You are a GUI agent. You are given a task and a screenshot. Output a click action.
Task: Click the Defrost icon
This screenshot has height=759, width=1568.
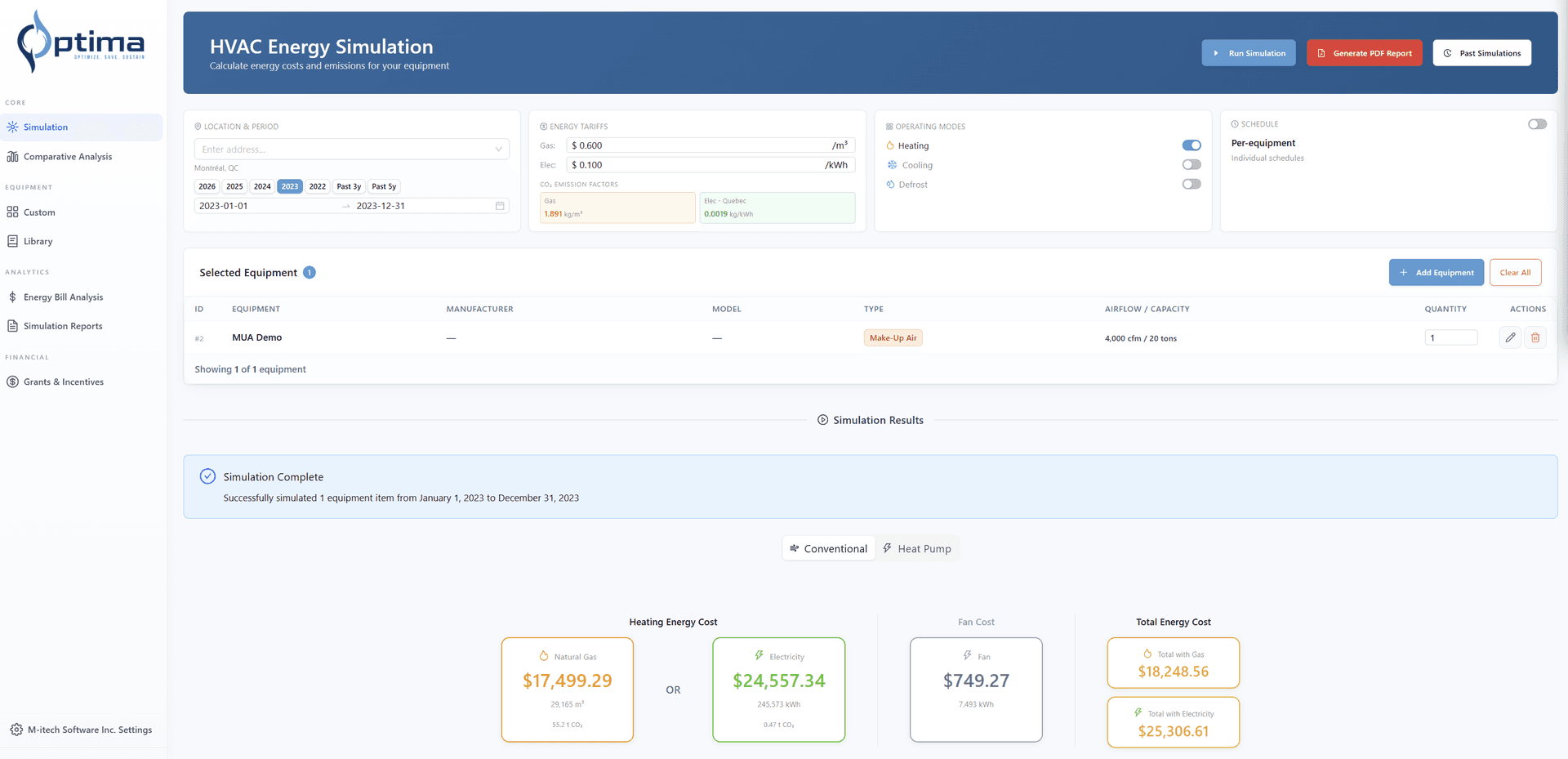[x=890, y=185]
